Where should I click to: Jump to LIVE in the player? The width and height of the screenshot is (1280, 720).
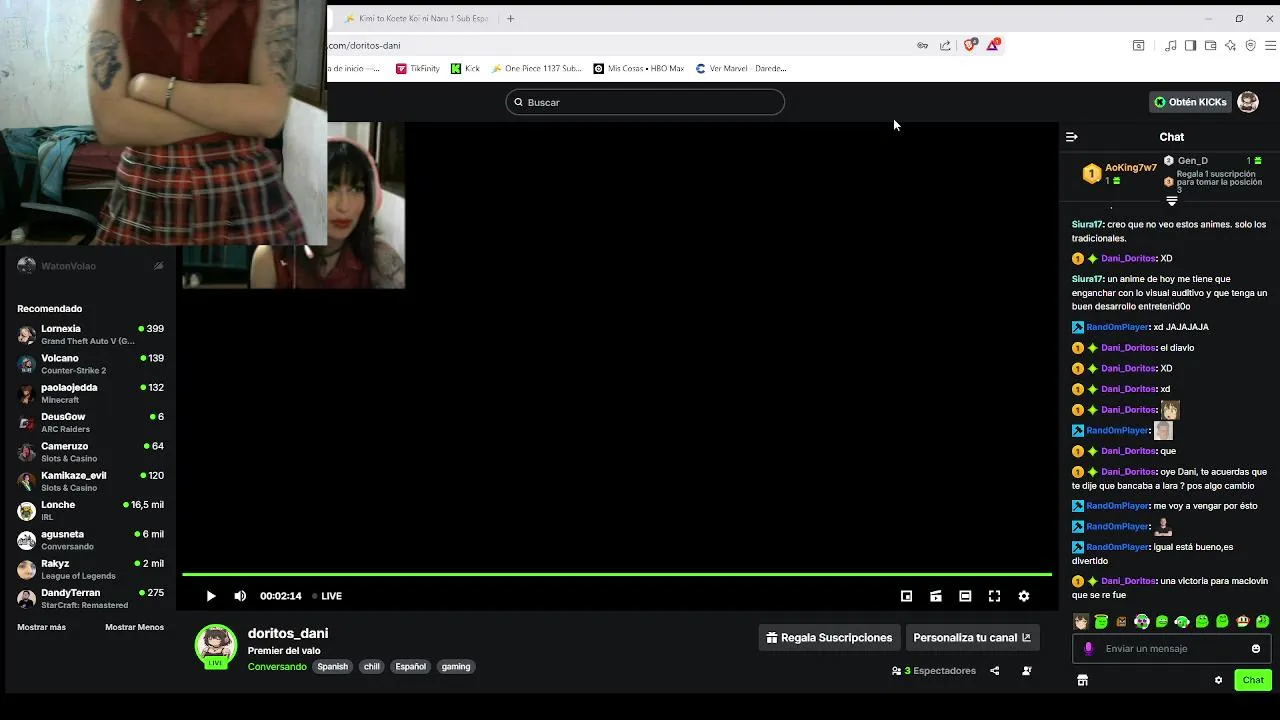327,596
